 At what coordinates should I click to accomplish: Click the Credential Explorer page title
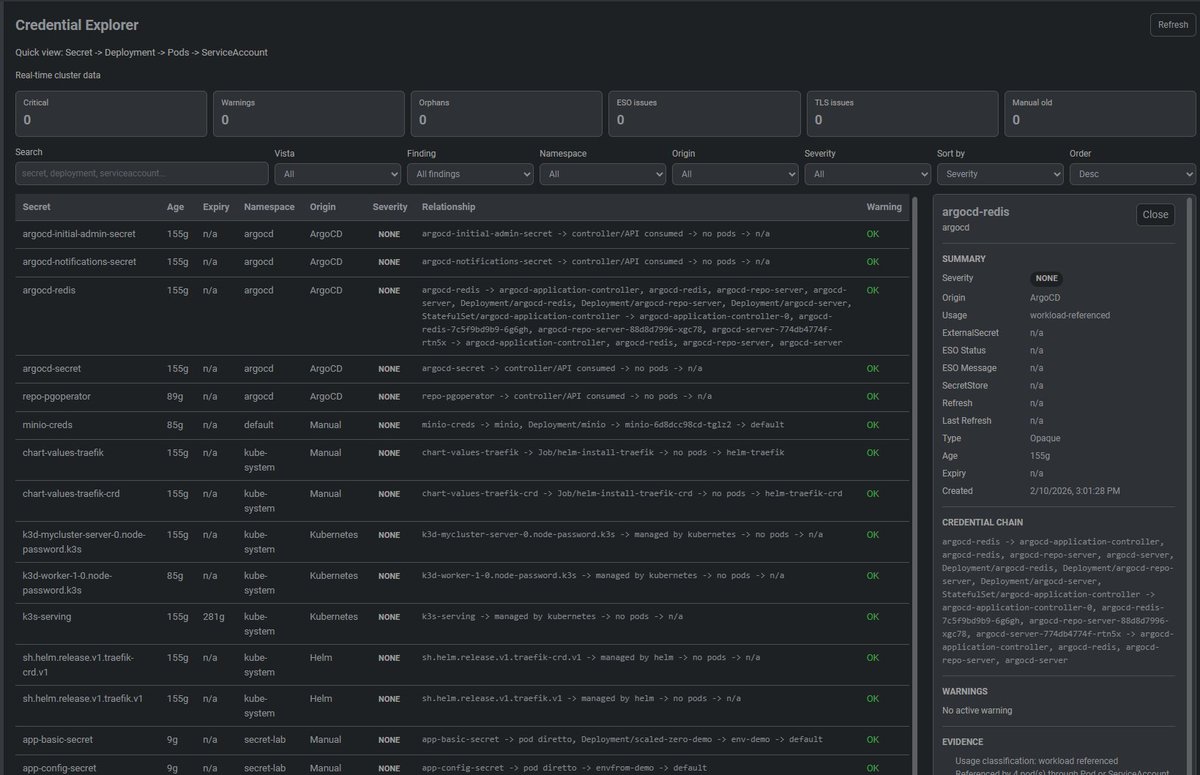77,25
